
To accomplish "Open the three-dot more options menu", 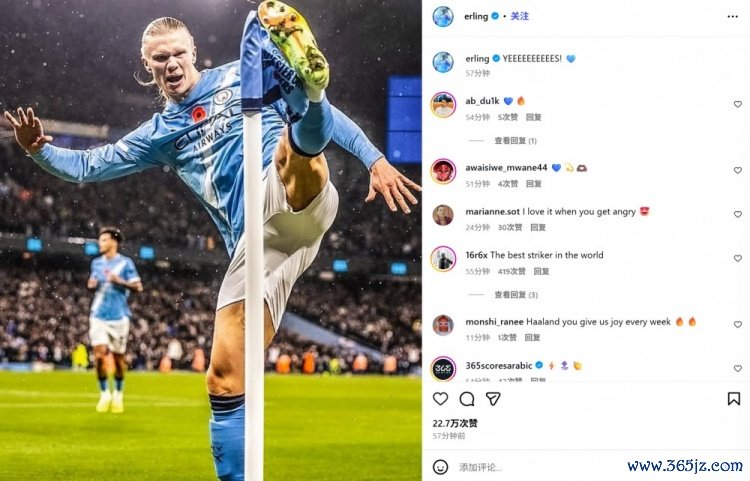I will [732, 17].
